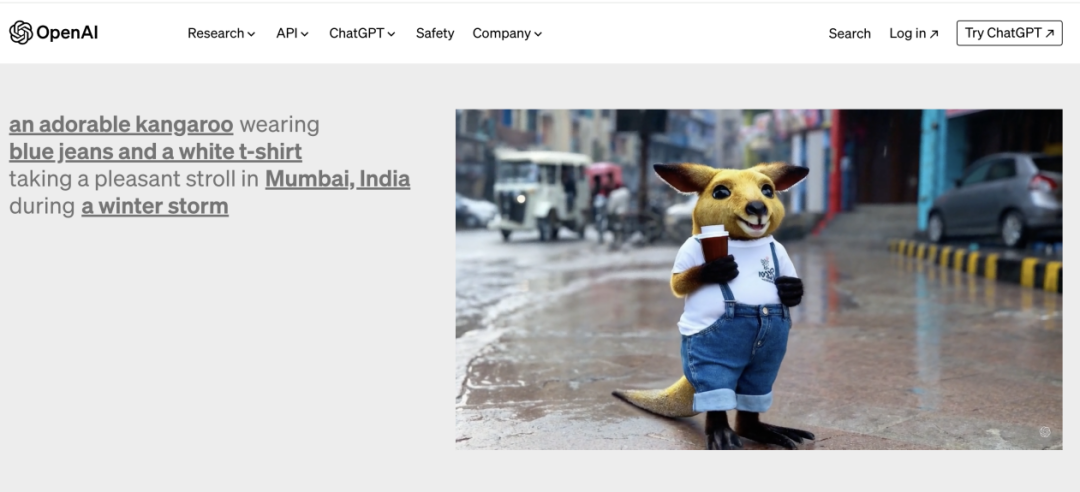Click the watermark icon in the image corner
This screenshot has height=492, width=1080.
pos(1045,432)
